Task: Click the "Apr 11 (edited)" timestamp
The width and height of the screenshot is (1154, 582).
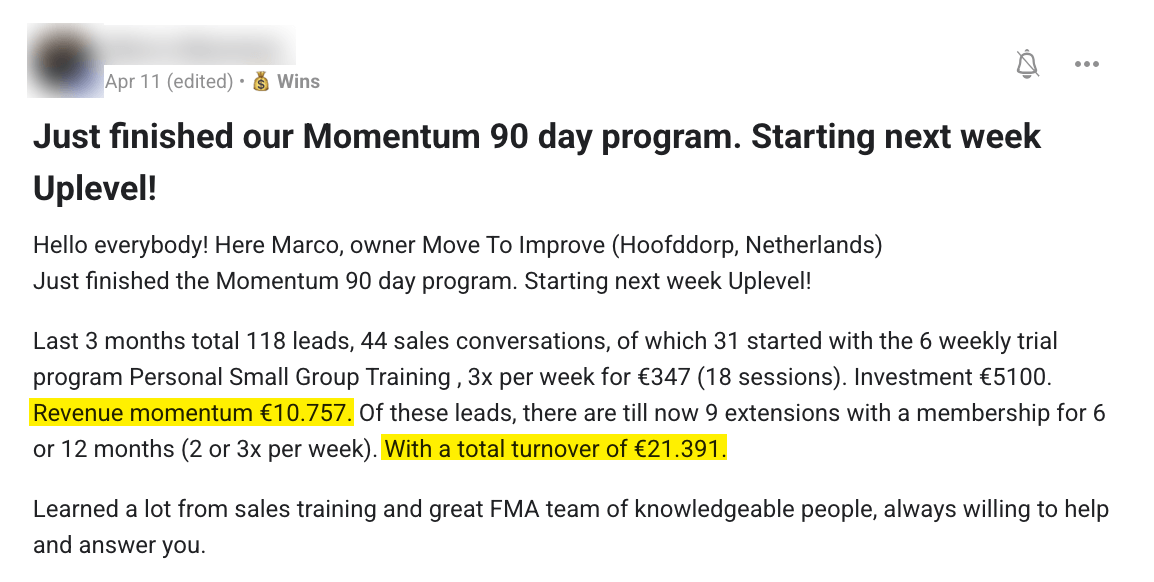Action: click(168, 82)
